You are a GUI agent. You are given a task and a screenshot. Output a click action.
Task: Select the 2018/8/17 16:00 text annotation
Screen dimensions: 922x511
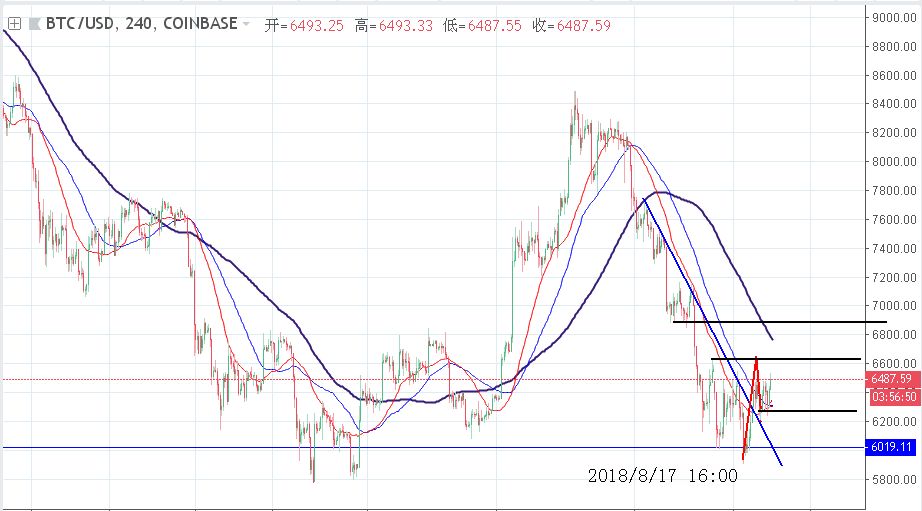(x=662, y=476)
